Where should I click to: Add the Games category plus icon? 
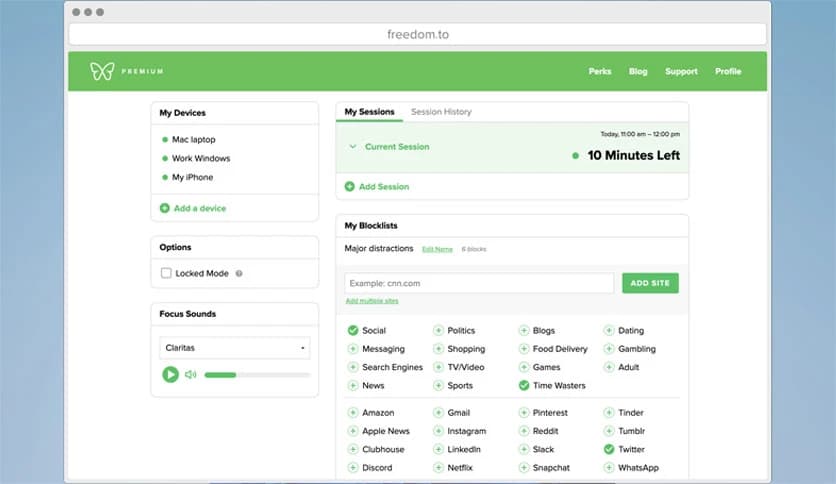point(524,367)
